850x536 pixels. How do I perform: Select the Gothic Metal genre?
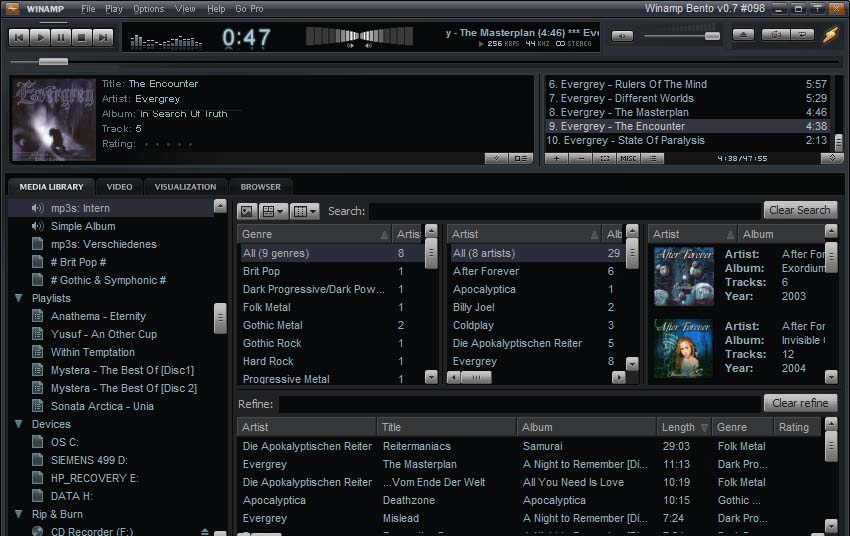[x=272, y=325]
